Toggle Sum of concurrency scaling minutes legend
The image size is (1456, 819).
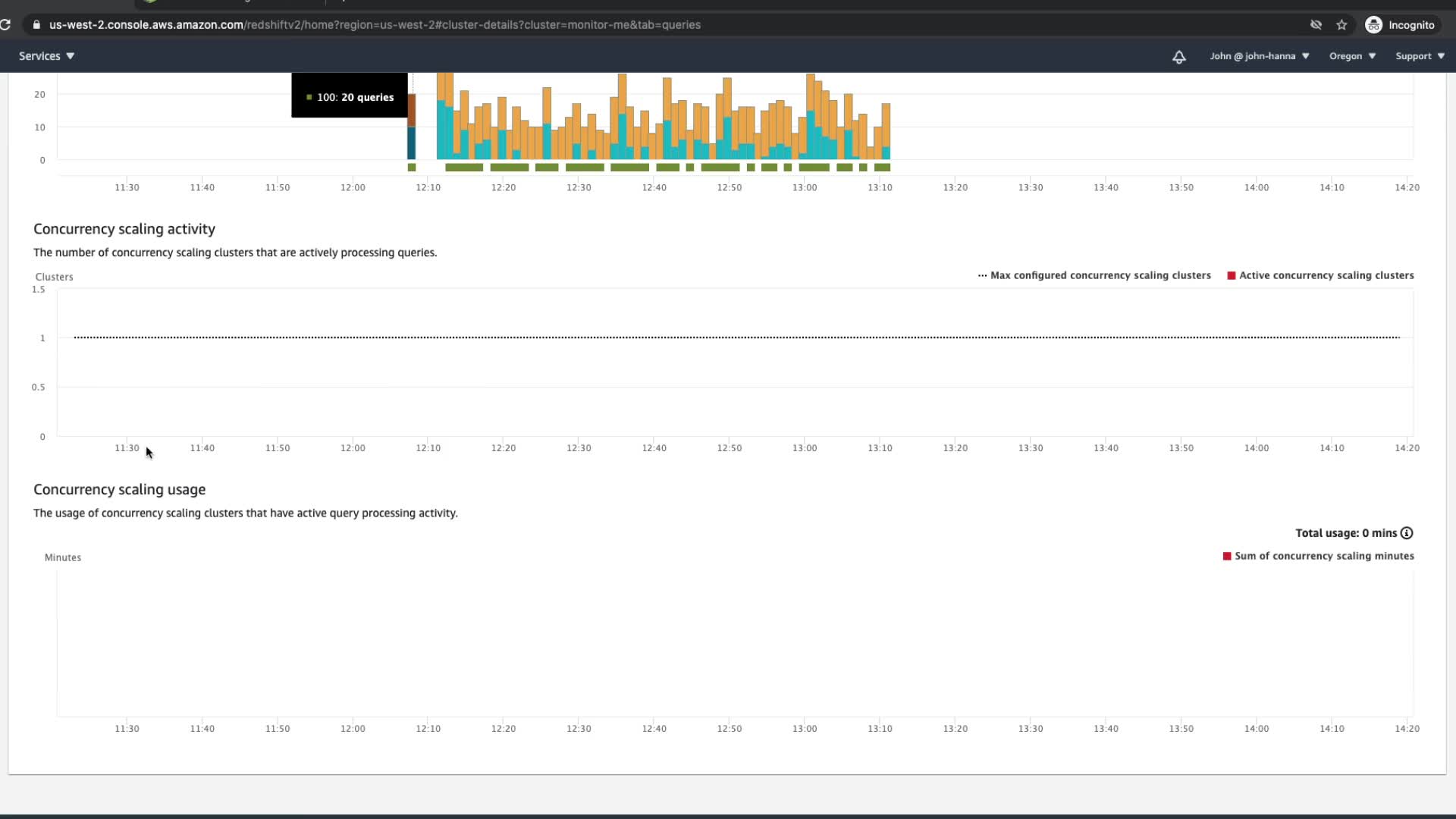[1318, 556]
